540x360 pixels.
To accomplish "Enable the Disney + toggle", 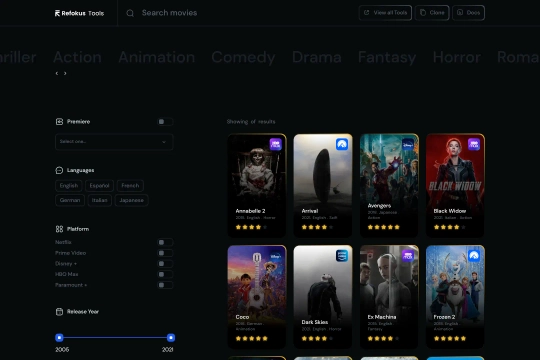I will point(165,264).
